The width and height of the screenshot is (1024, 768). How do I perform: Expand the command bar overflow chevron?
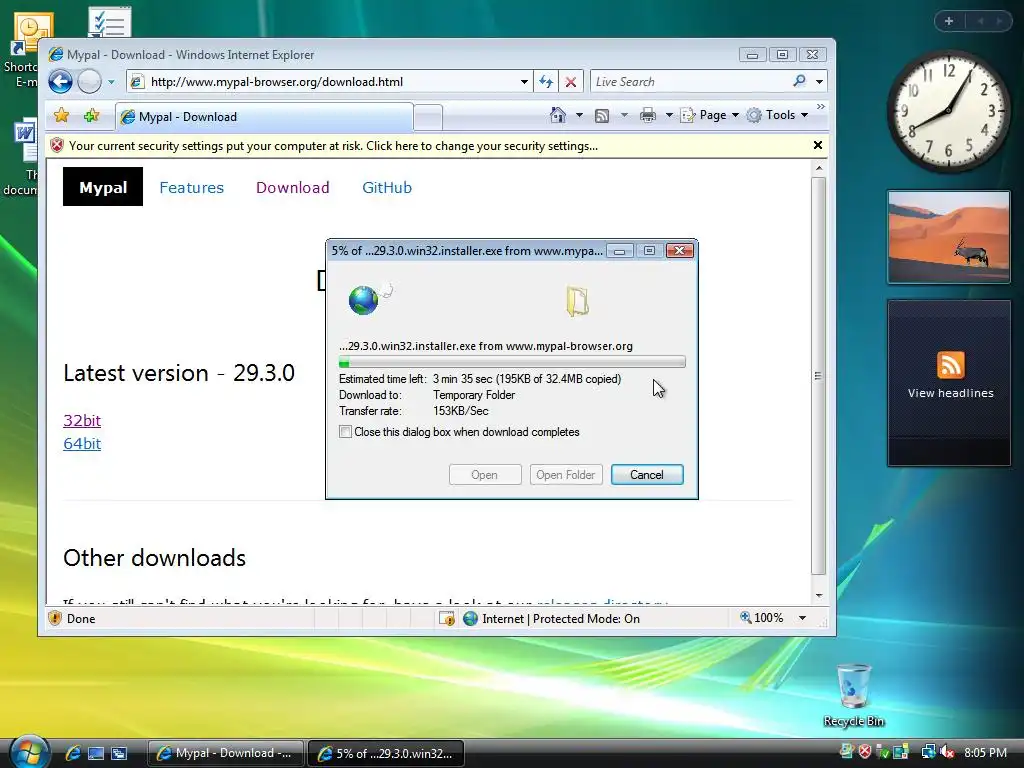(821, 107)
